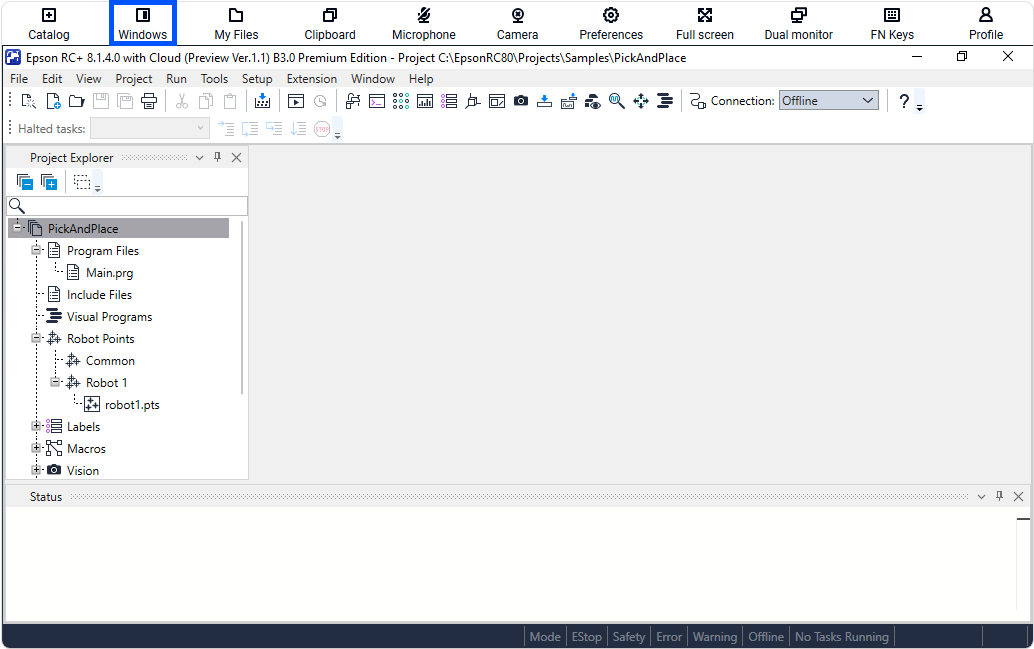
Task: Collapse the Robot 1 tree node
Action: click(x=55, y=382)
